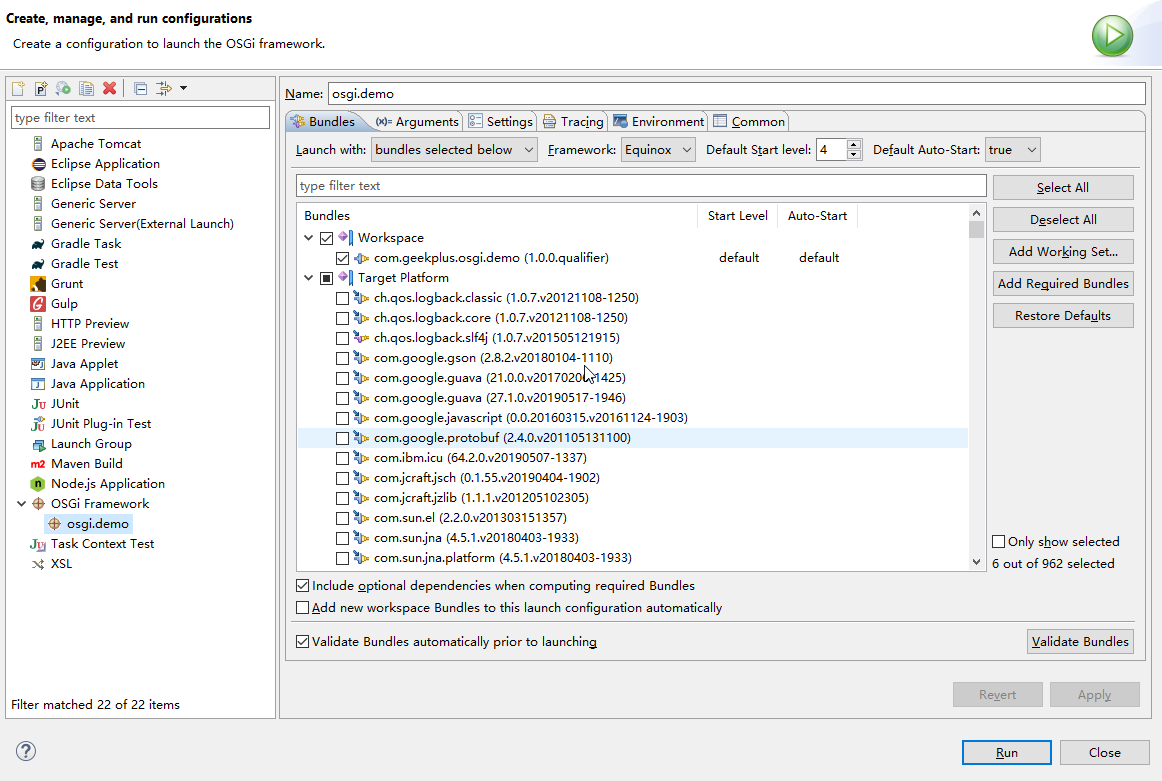Image resolution: width=1162 pixels, height=781 pixels.
Task: Click the Java Applet icon
Action: click(x=38, y=364)
